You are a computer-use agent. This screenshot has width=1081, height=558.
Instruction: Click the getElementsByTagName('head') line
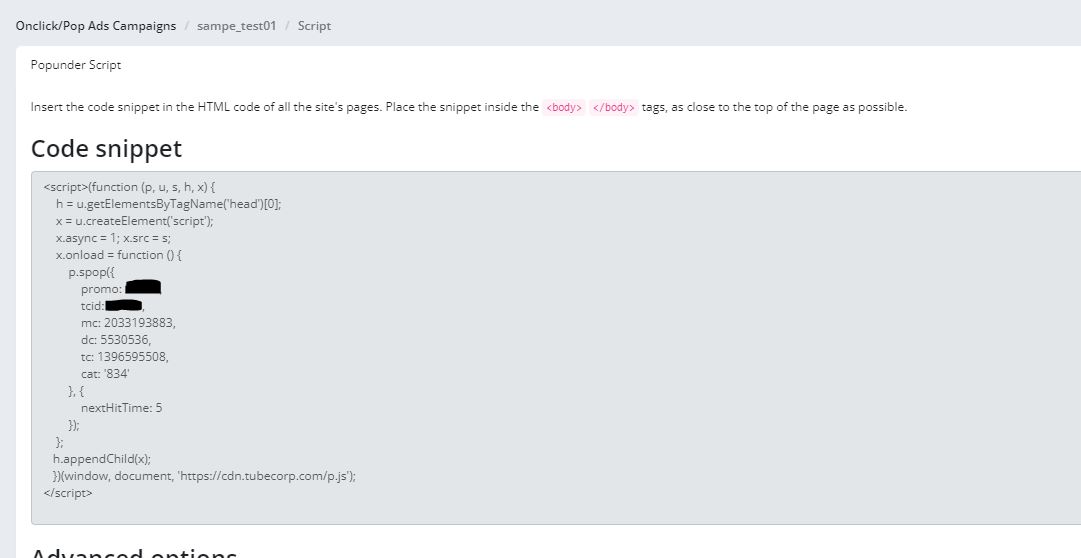click(x=169, y=204)
